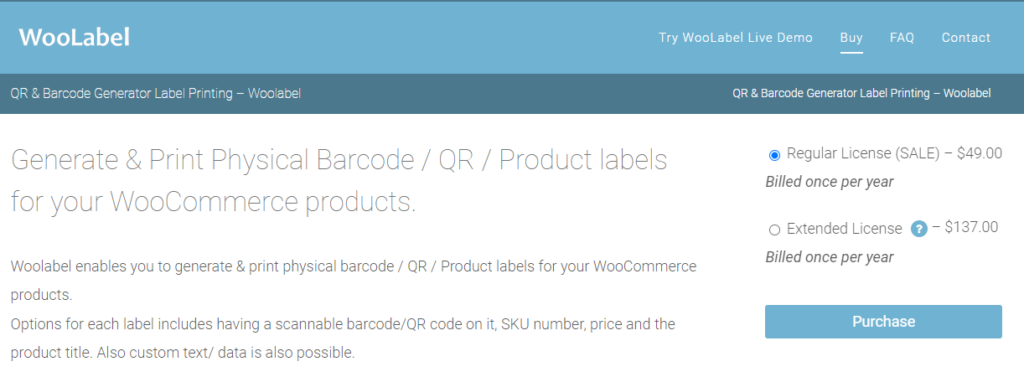Open Try WooLabel Live Demo page
Image resolution: width=1024 pixels, height=377 pixels.
735,38
